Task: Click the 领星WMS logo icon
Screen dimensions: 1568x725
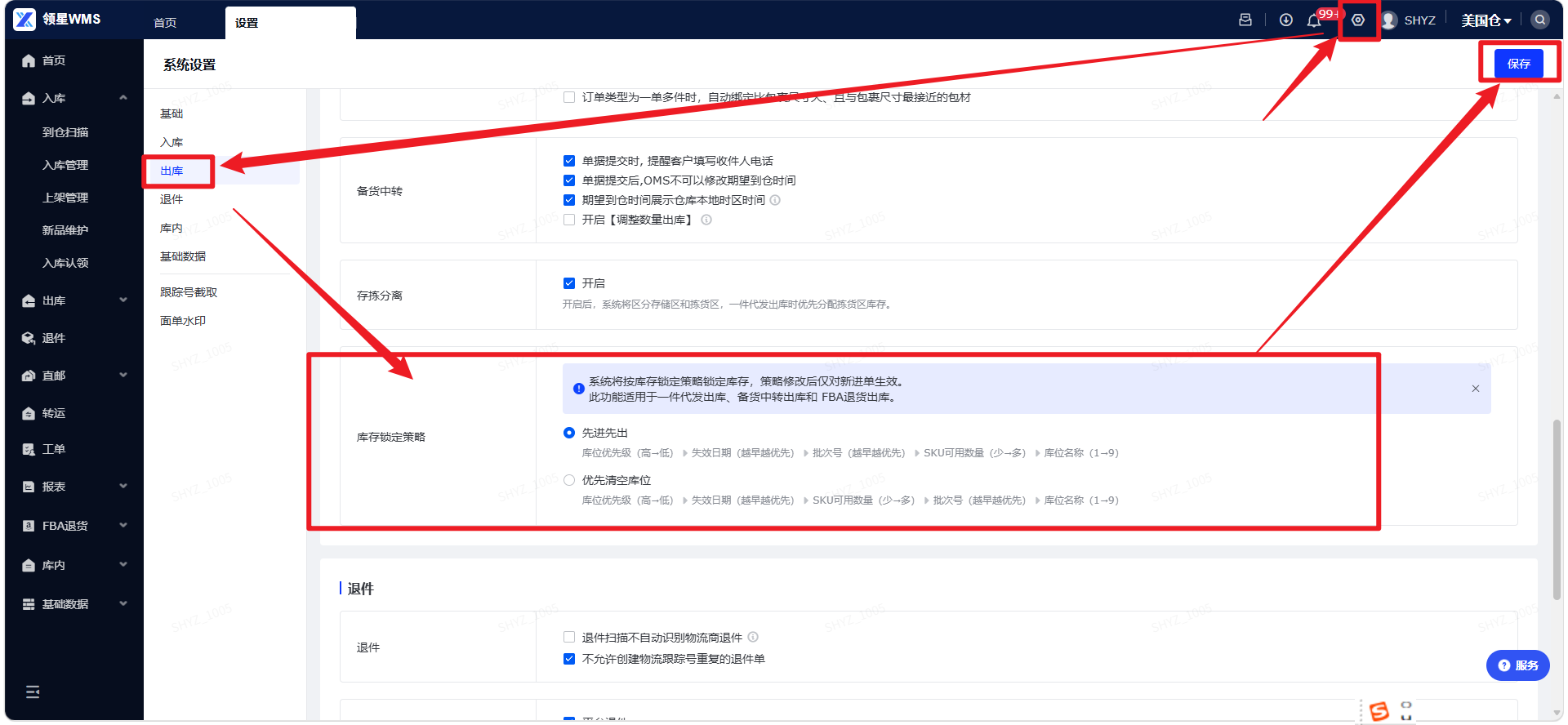Action: pos(24,20)
